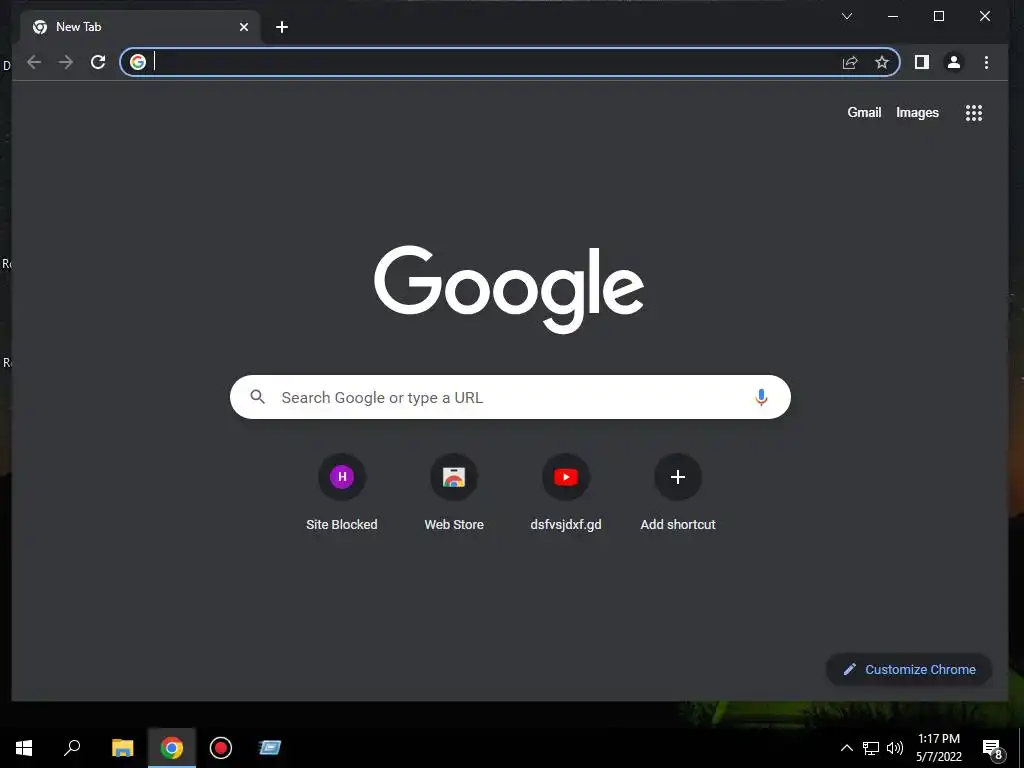Reload the current page

tap(98, 62)
